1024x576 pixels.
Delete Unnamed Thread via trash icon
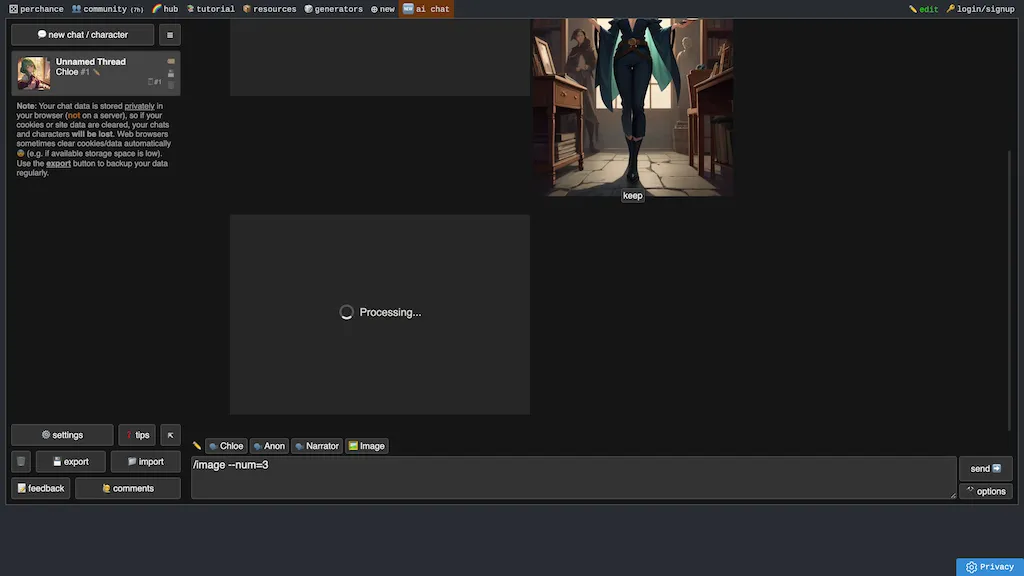(171, 85)
